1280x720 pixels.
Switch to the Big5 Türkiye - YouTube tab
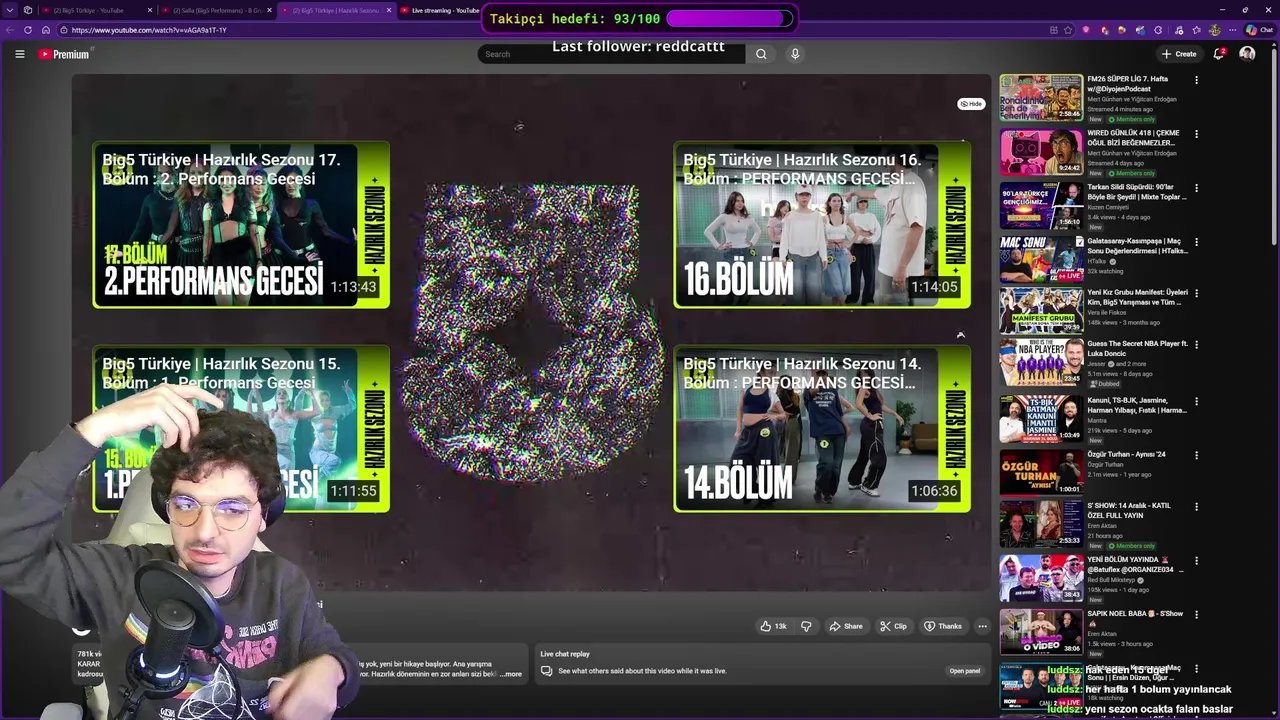tap(98, 10)
